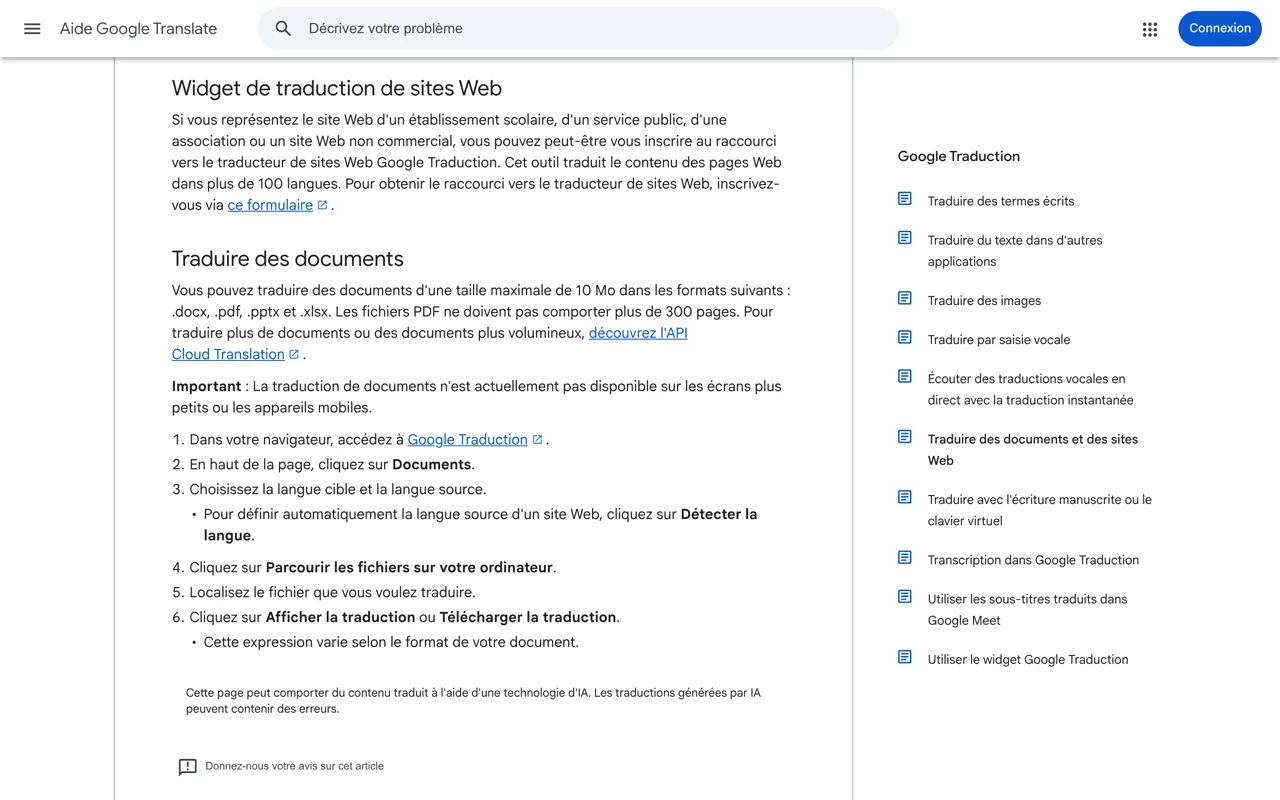Focus the 'Décrivez votre problème' search field
The image size is (1280, 800).
tap(578, 29)
